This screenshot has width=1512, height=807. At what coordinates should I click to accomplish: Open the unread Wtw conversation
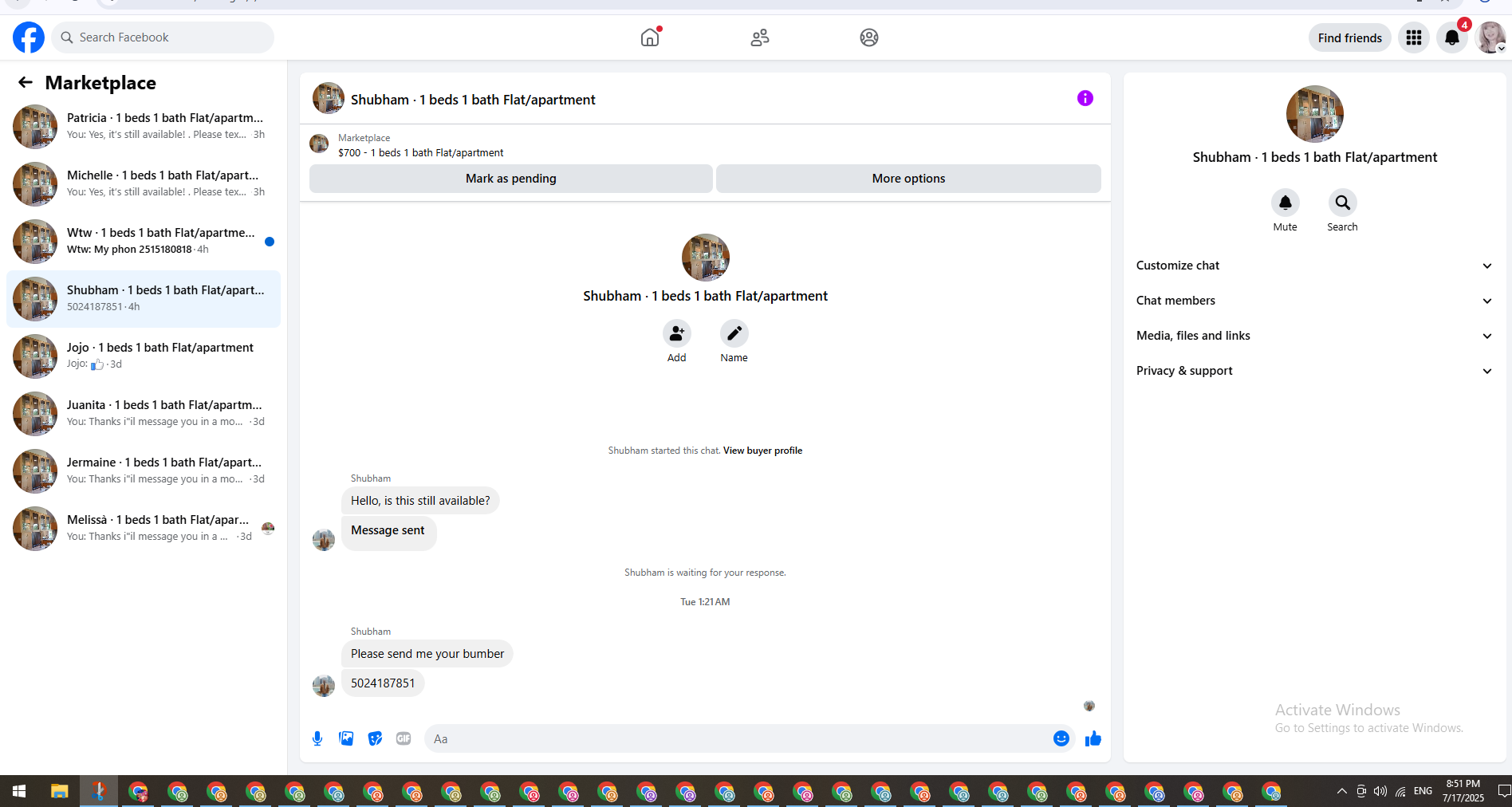click(x=144, y=242)
